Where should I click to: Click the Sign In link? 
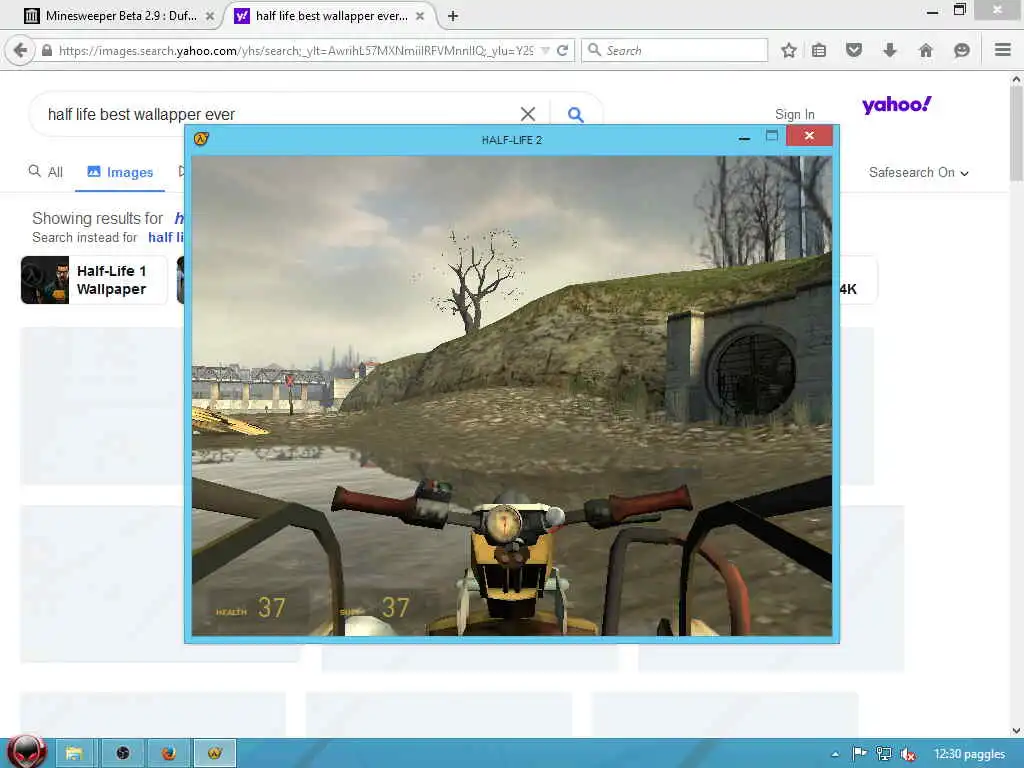[x=795, y=114]
